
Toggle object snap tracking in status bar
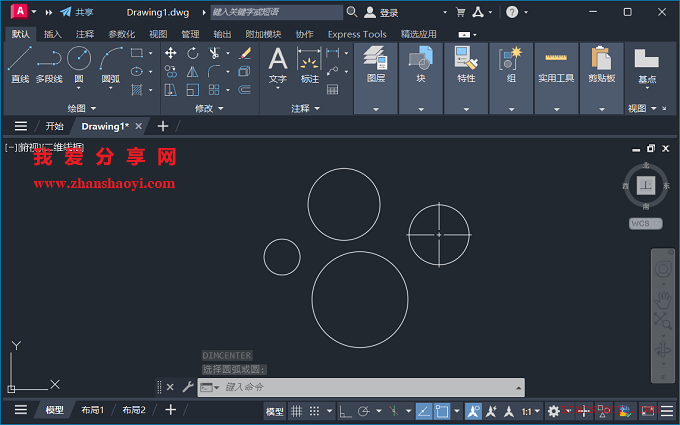coord(424,411)
